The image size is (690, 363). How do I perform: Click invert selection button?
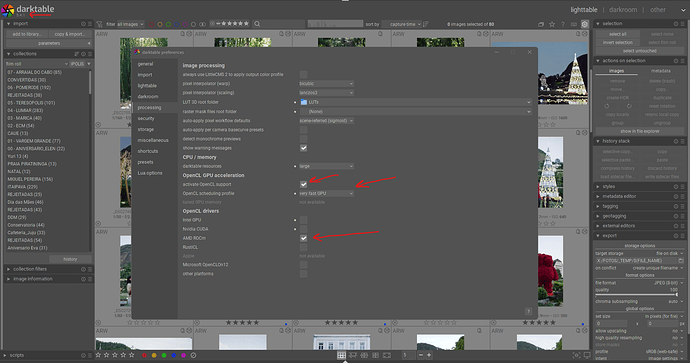pos(617,43)
